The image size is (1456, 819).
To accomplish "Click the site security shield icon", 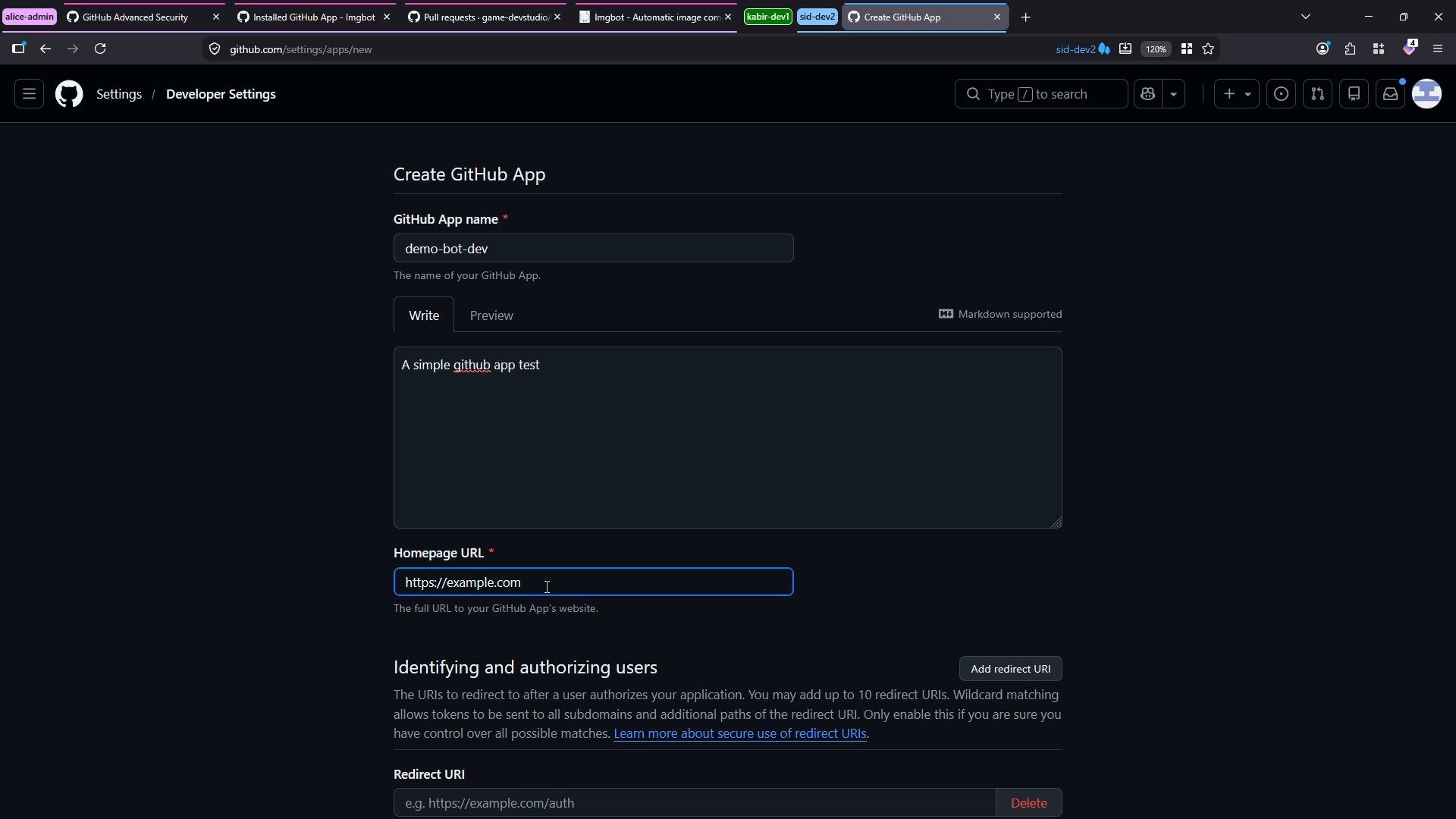I will [215, 49].
